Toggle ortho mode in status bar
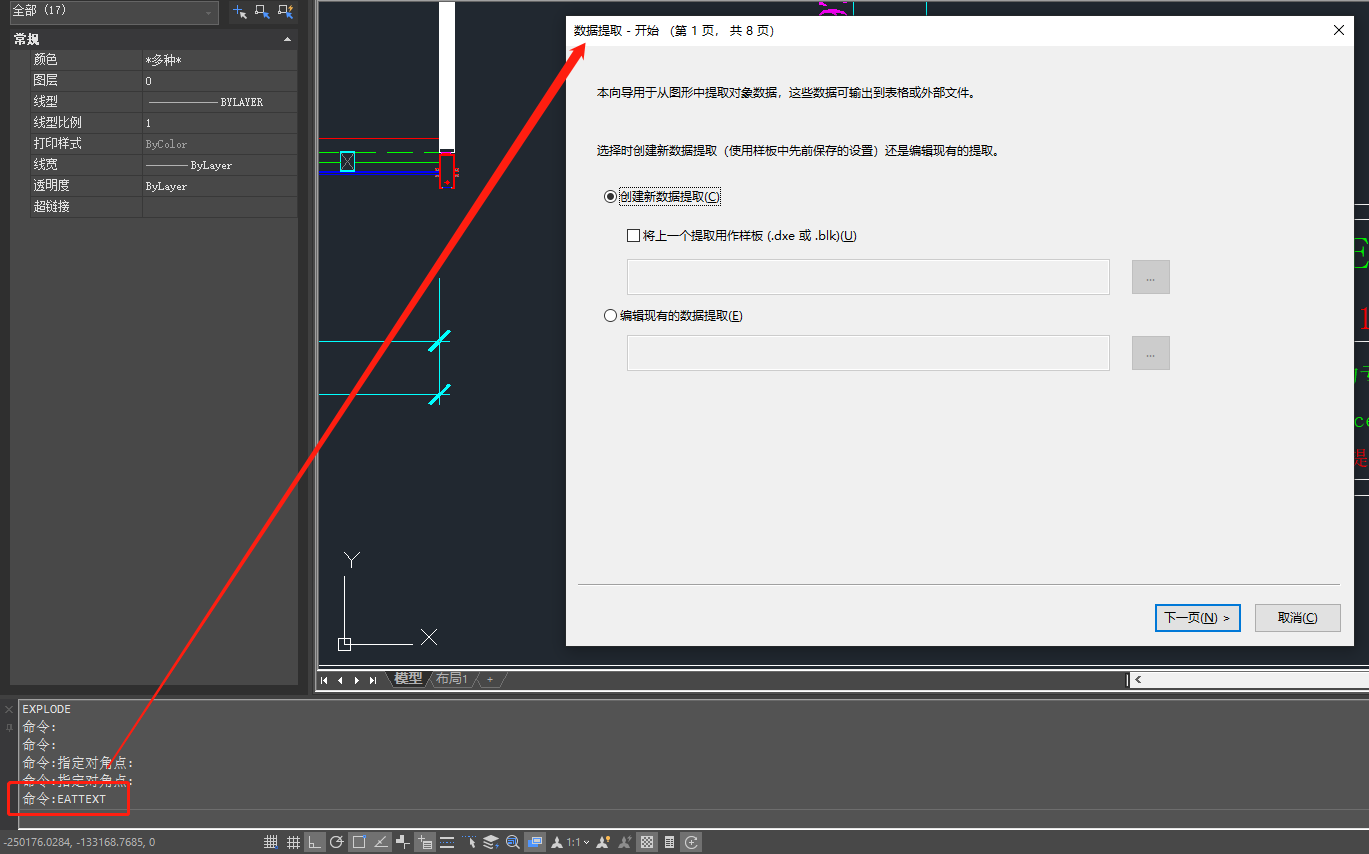 click(x=315, y=842)
